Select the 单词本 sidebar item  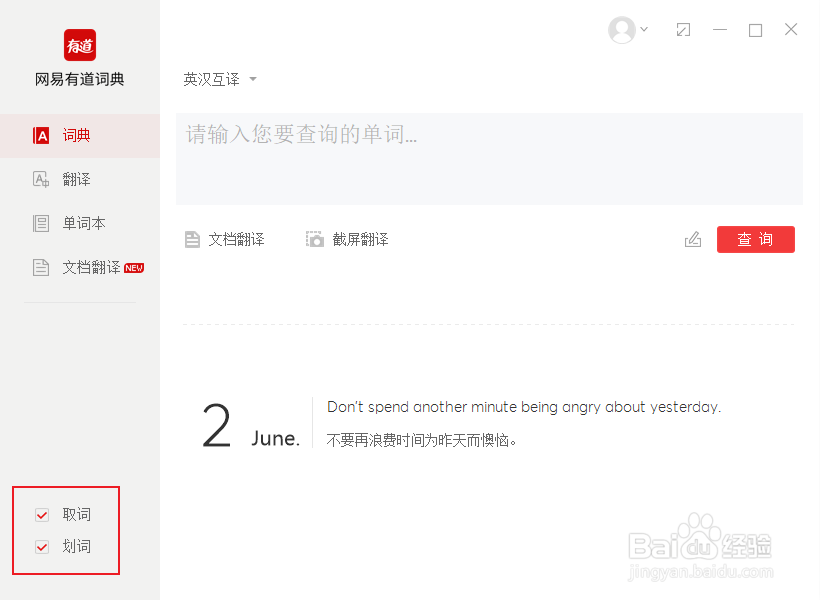[80, 223]
